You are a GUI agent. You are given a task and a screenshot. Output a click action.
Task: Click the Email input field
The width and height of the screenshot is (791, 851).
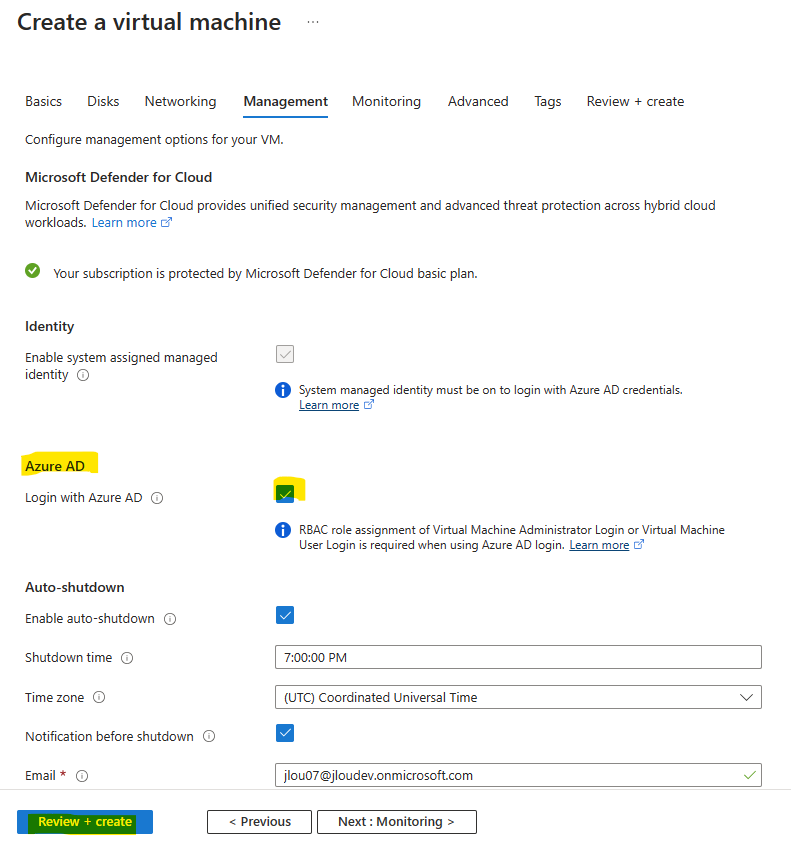(x=518, y=776)
